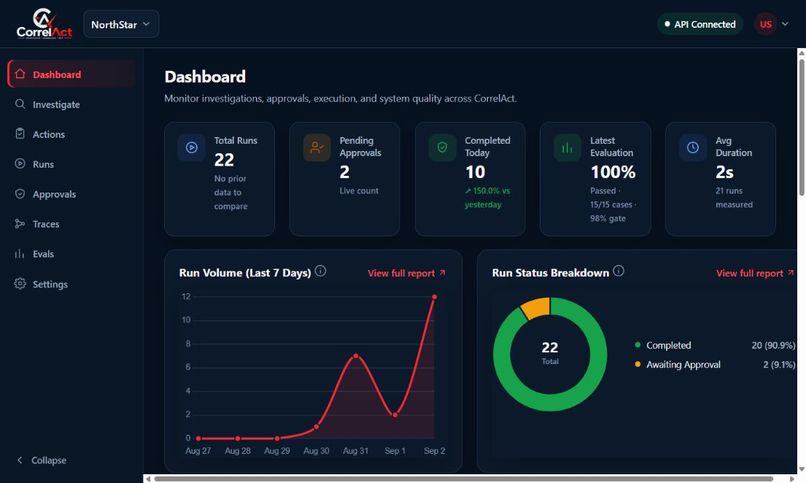Open Approvals in the sidebar
Screen dimensions: 806x483
pos(71,194)
